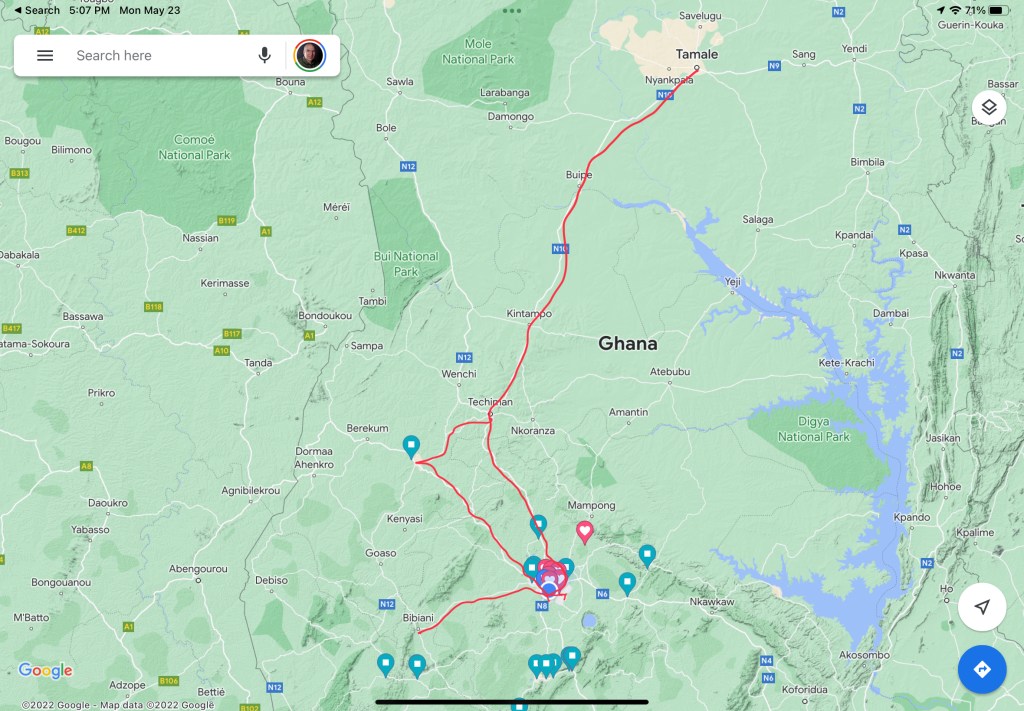Tap the three-dot multitasking indicator at top
Viewport: 1024px width, 711px height.
click(x=512, y=10)
